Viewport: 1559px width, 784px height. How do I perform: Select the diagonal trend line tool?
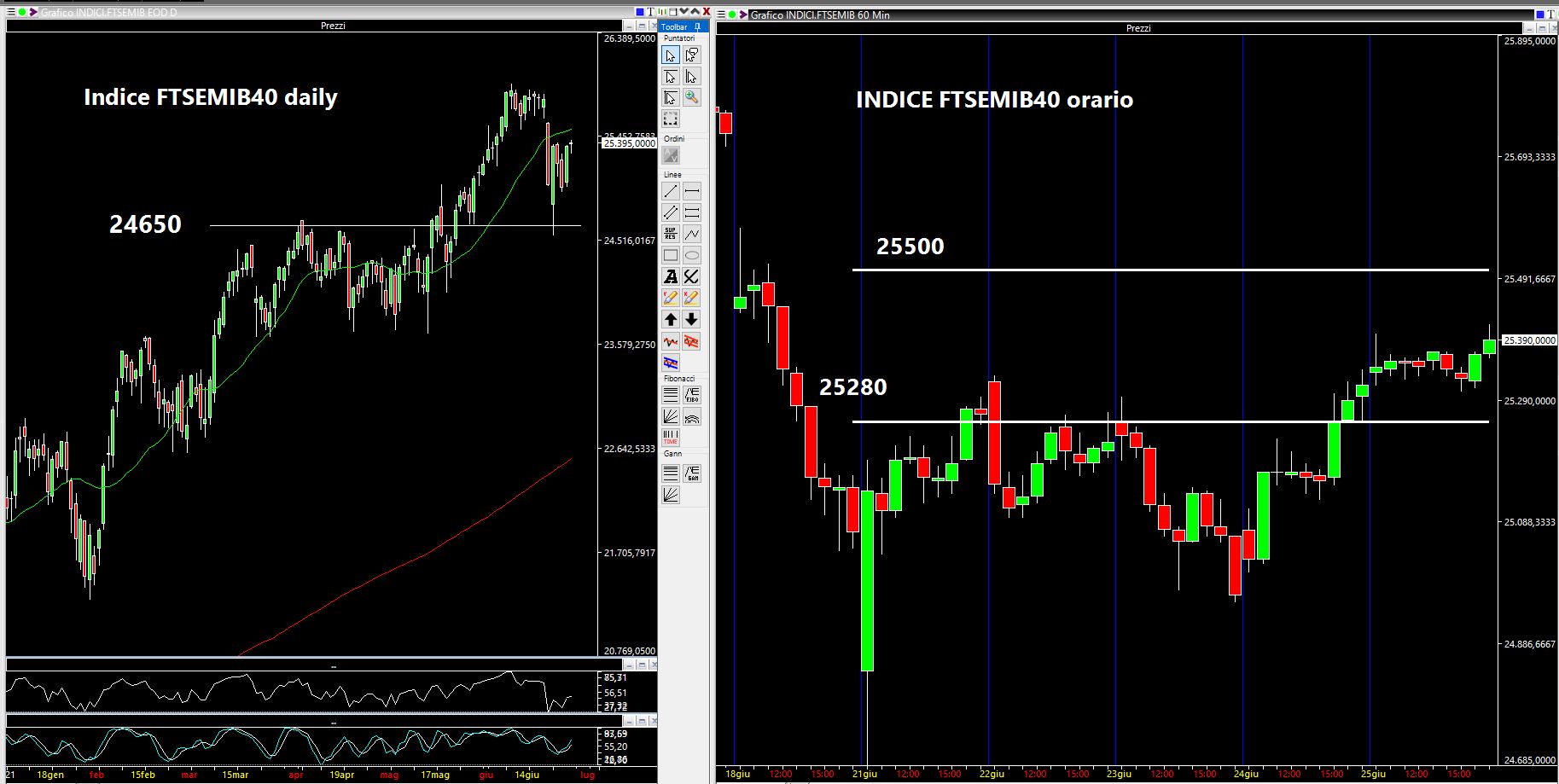(x=671, y=191)
